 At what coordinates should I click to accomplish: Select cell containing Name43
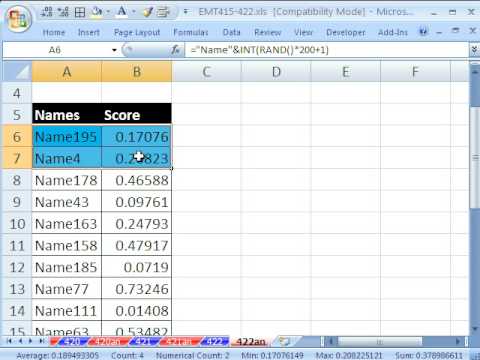tap(67, 202)
